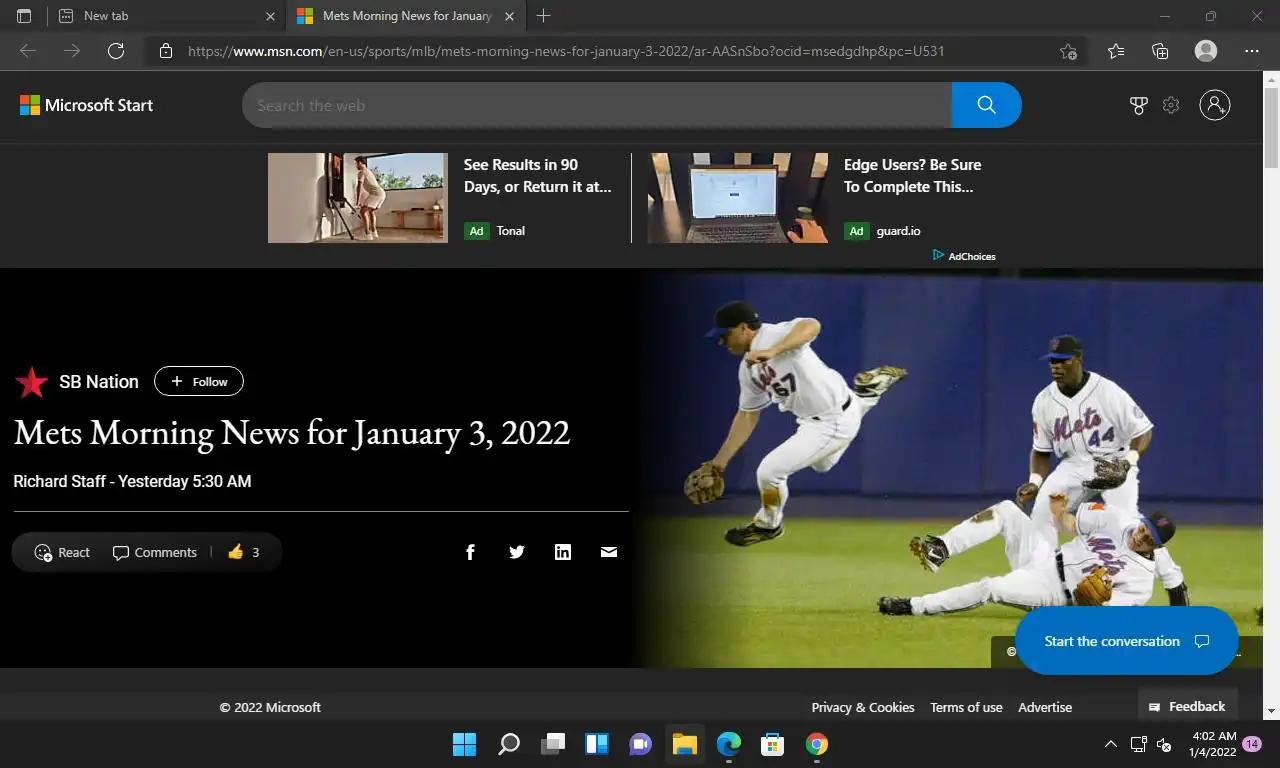Click the SB Nation publisher name
Image resolution: width=1280 pixels, height=768 pixels.
[99, 381]
